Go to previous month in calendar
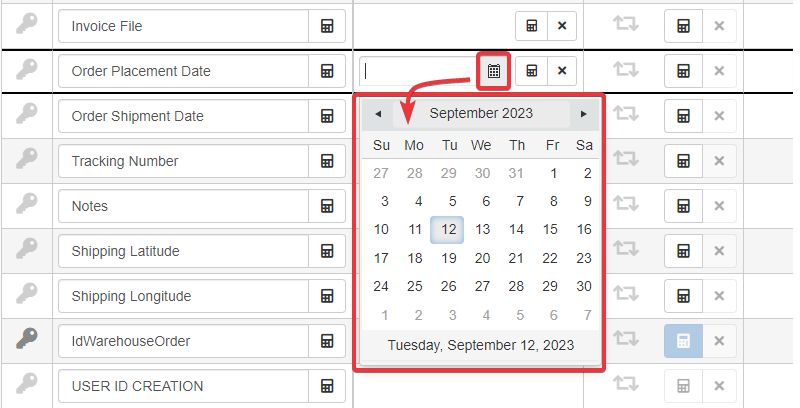This screenshot has height=408, width=800. [x=378, y=114]
